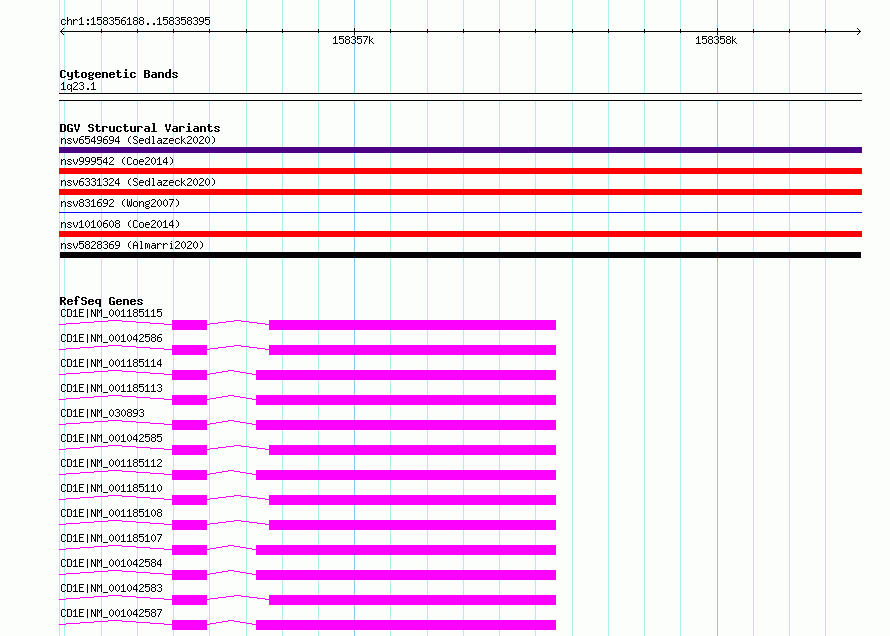Click transcript label CD1E|NM_001185114

point(111,363)
